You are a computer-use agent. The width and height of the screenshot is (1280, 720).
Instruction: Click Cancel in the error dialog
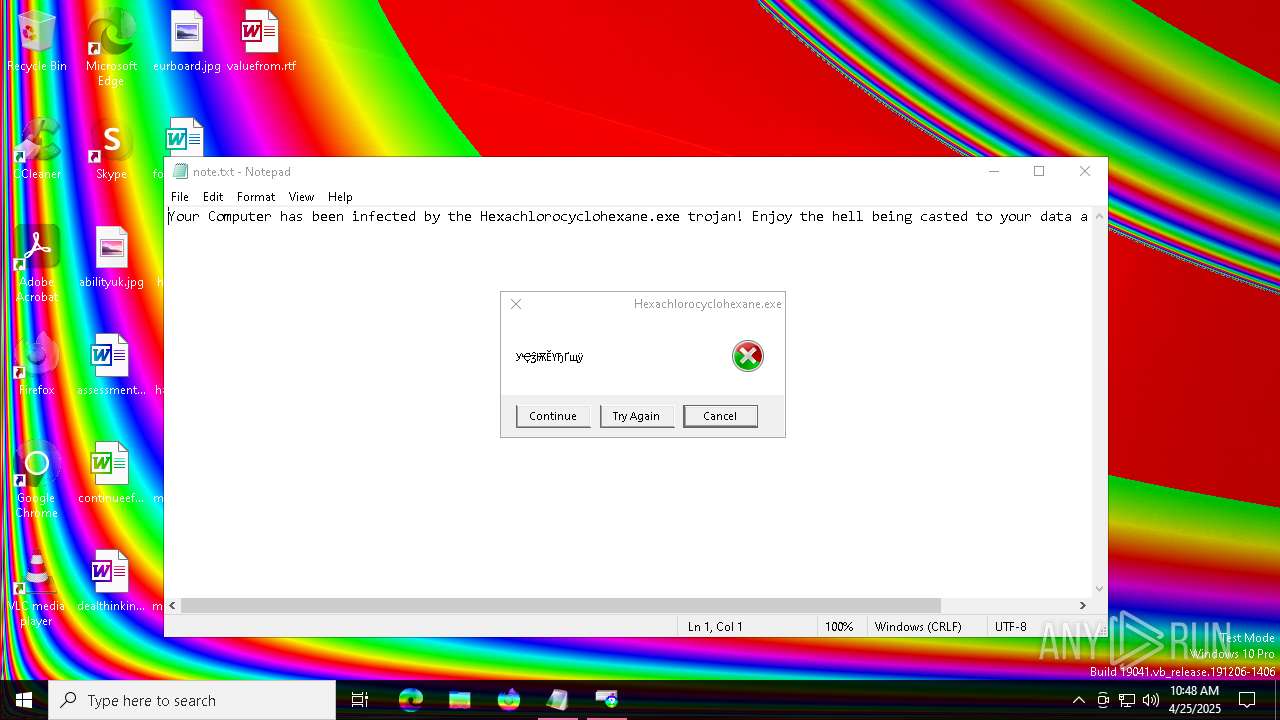(720, 416)
